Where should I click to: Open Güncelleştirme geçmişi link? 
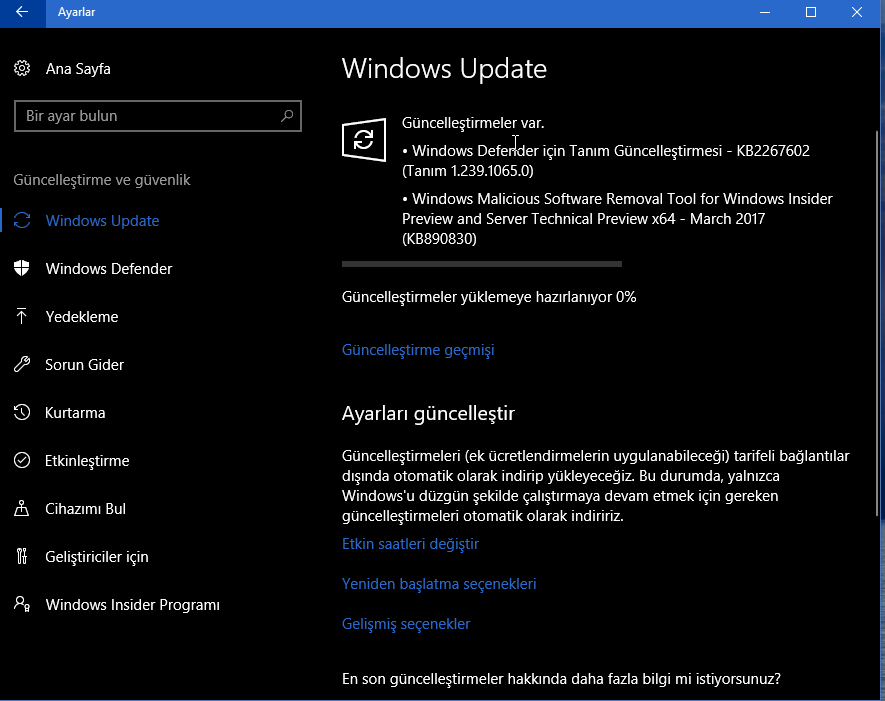coord(418,350)
